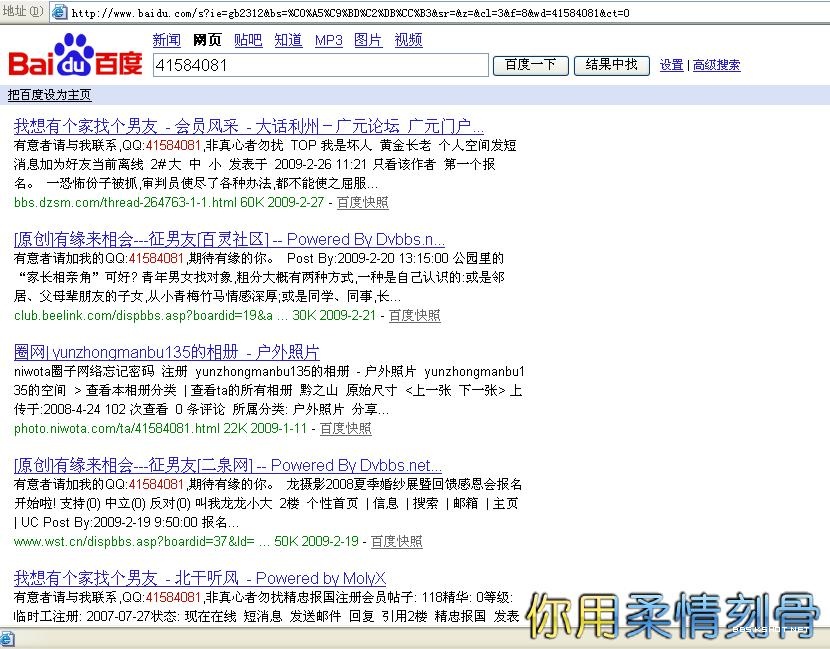Viewport: 830px width, 649px height.
Task: Click the search box containing 41584081
Action: pos(320,65)
